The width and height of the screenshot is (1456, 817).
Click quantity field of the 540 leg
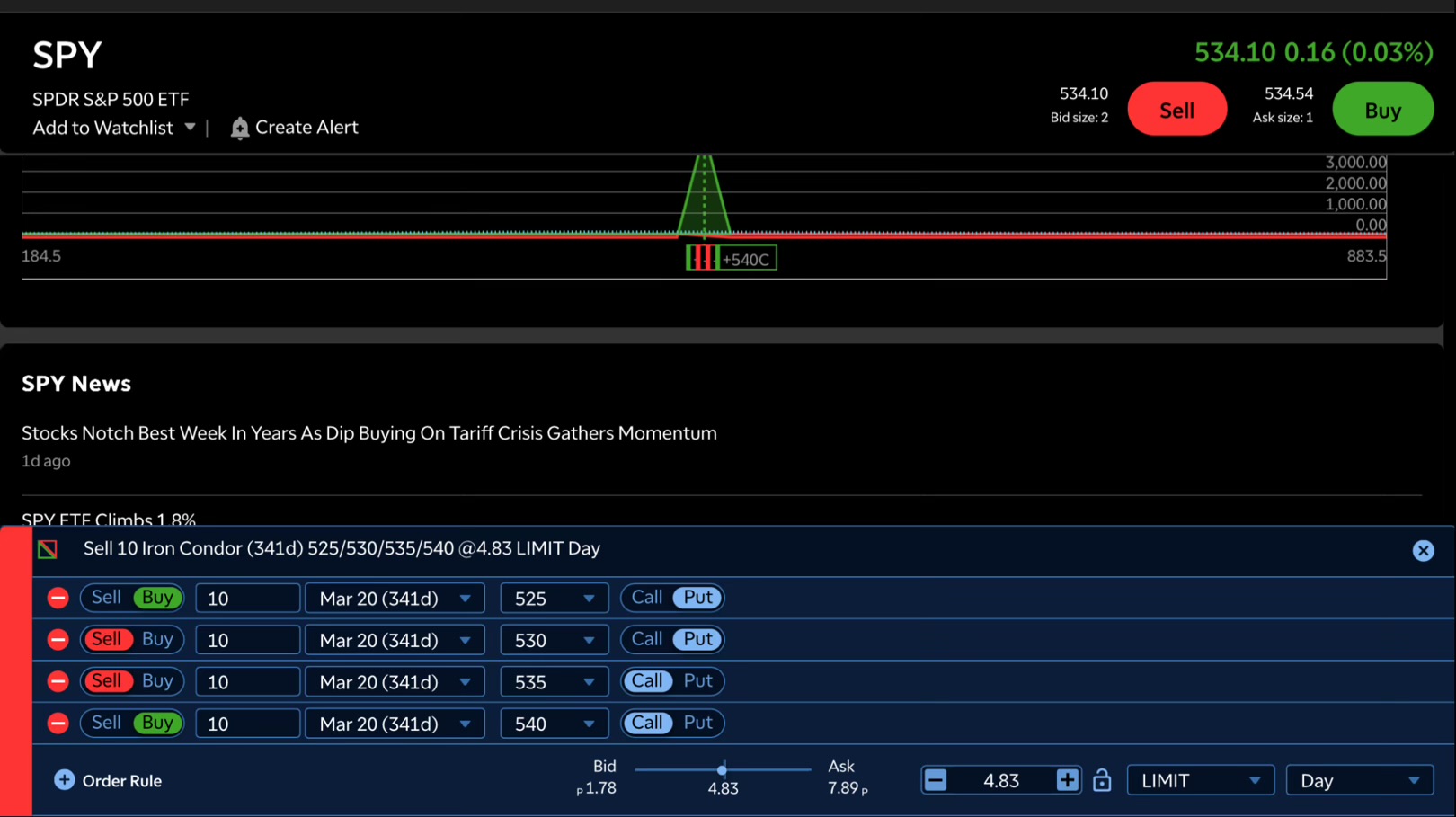pyautogui.click(x=247, y=724)
